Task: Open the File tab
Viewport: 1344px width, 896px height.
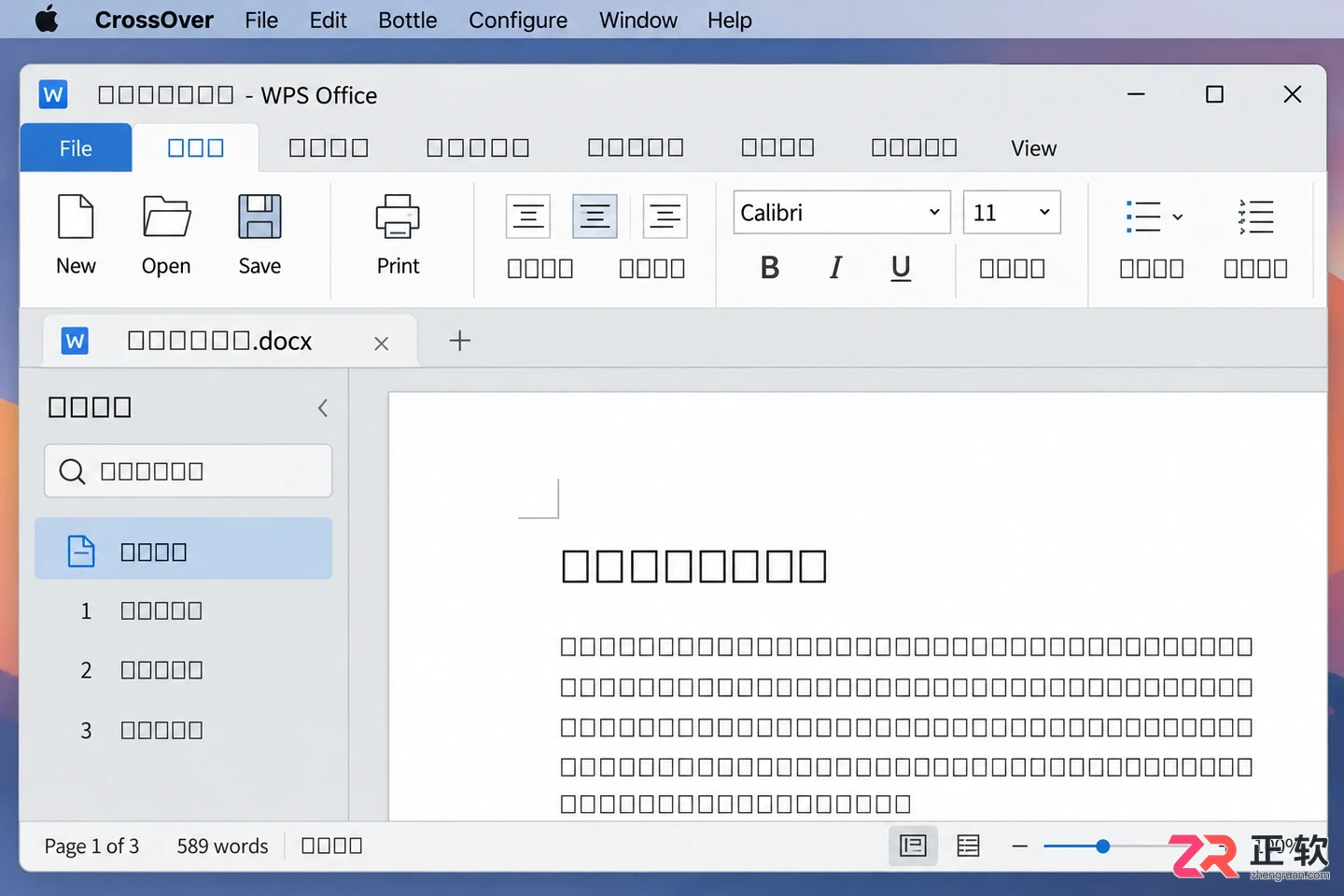Action: click(76, 148)
